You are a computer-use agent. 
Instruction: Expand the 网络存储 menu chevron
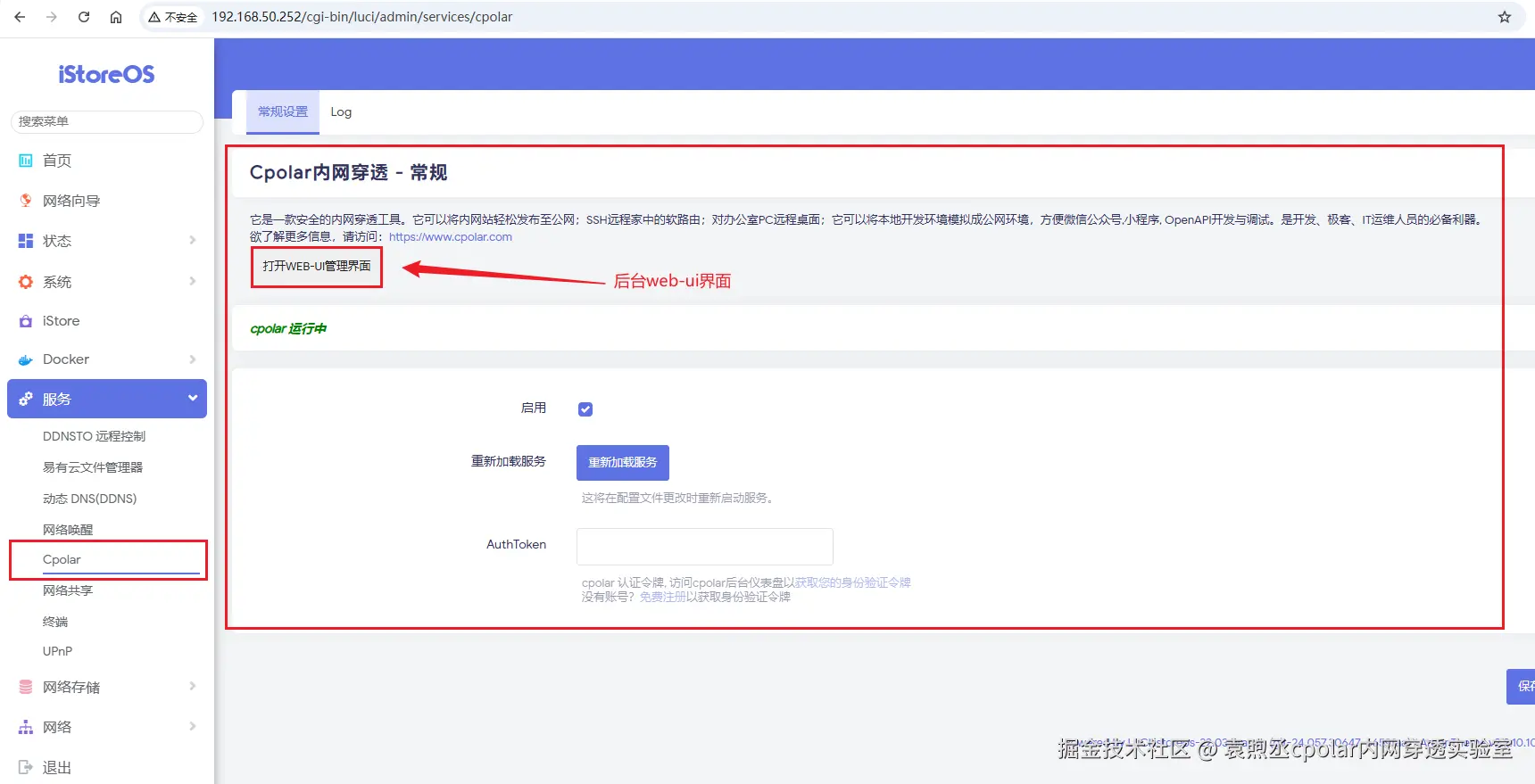(x=192, y=686)
